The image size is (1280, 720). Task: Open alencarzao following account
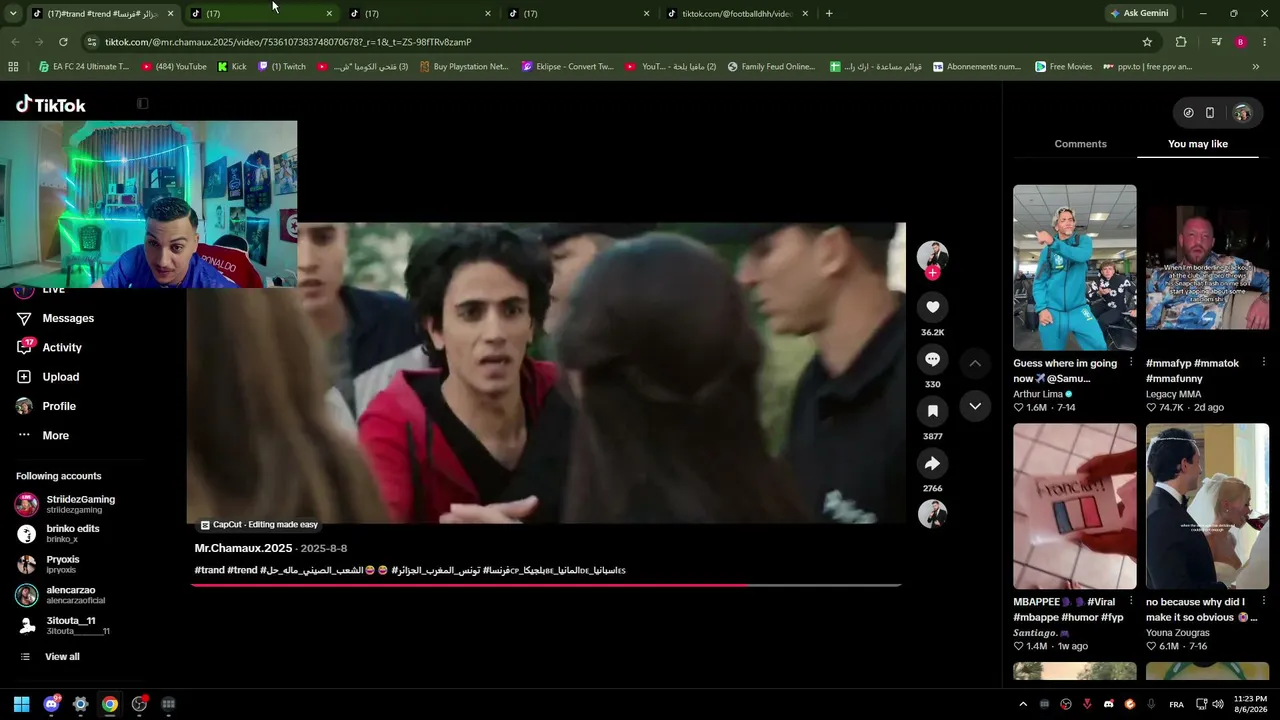tap(70, 595)
